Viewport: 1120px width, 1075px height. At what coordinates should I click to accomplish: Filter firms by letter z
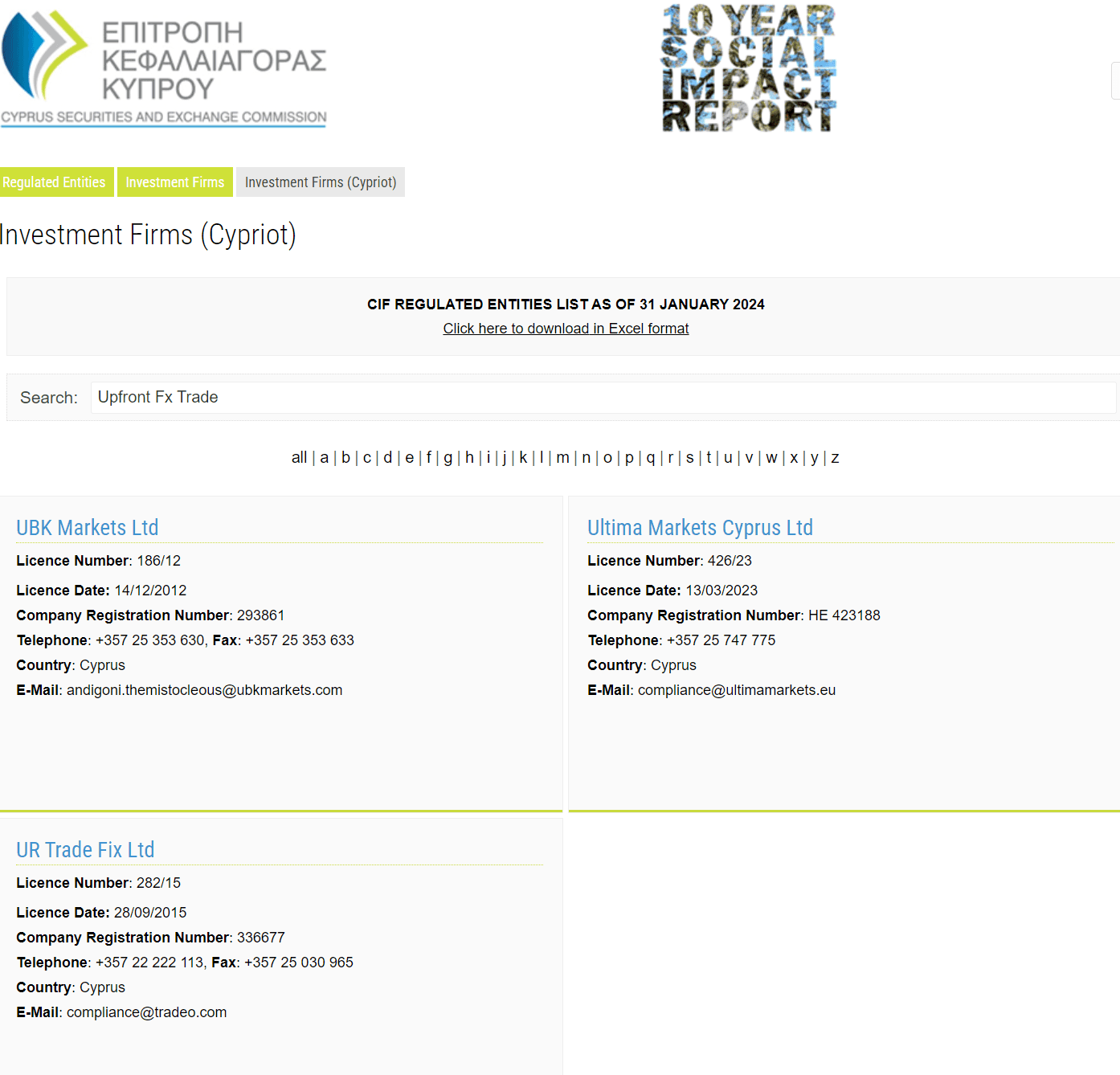(x=836, y=458)
